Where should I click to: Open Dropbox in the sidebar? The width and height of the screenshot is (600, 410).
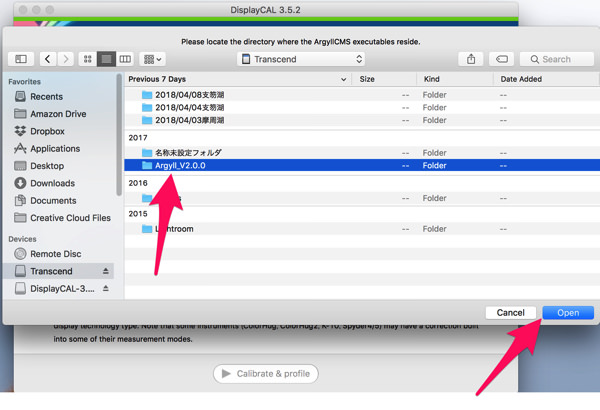point(47,131)
